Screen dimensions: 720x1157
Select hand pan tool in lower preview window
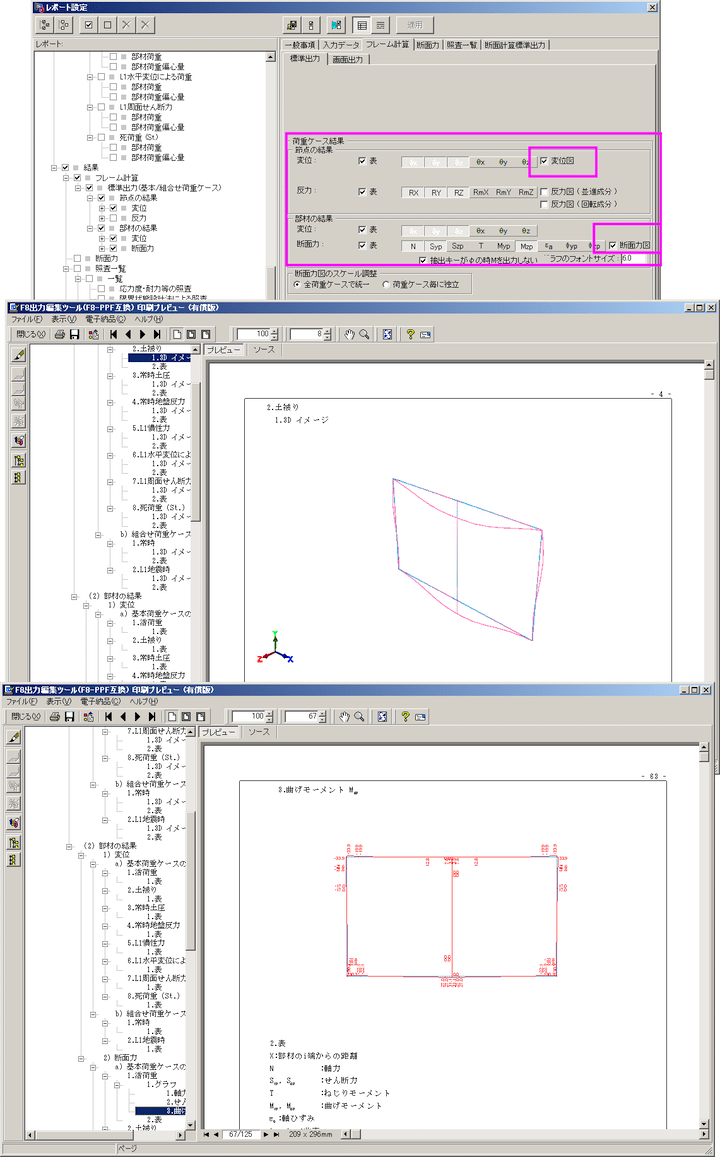pos(345,716)
